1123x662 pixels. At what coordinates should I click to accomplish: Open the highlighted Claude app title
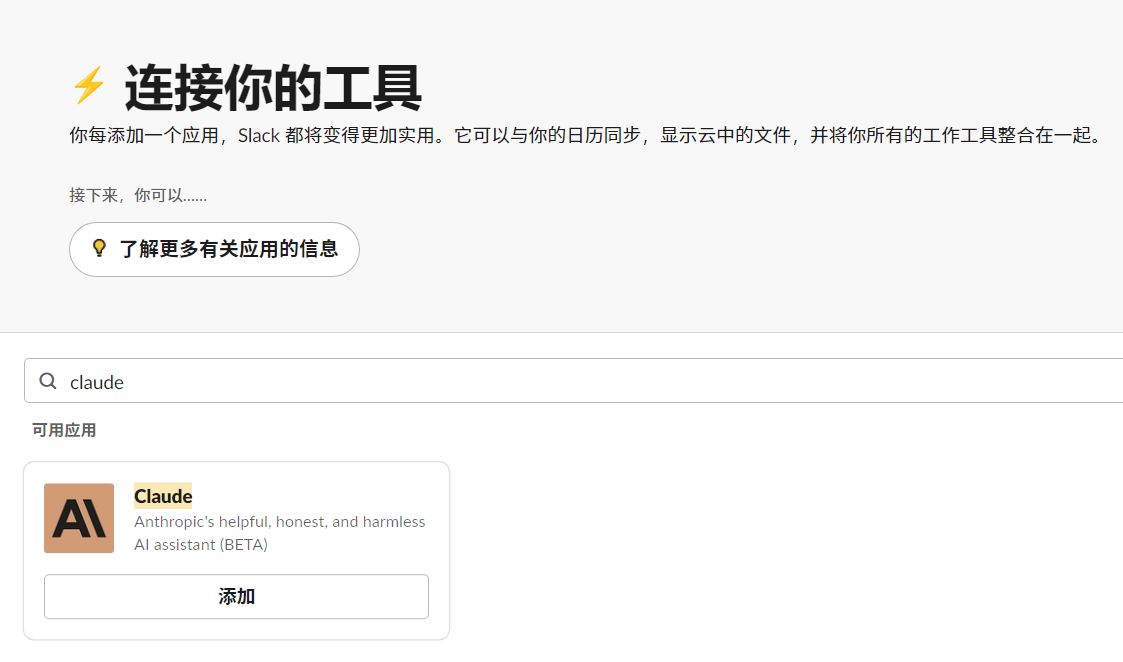pyautogui.click(x=163, y=496)
